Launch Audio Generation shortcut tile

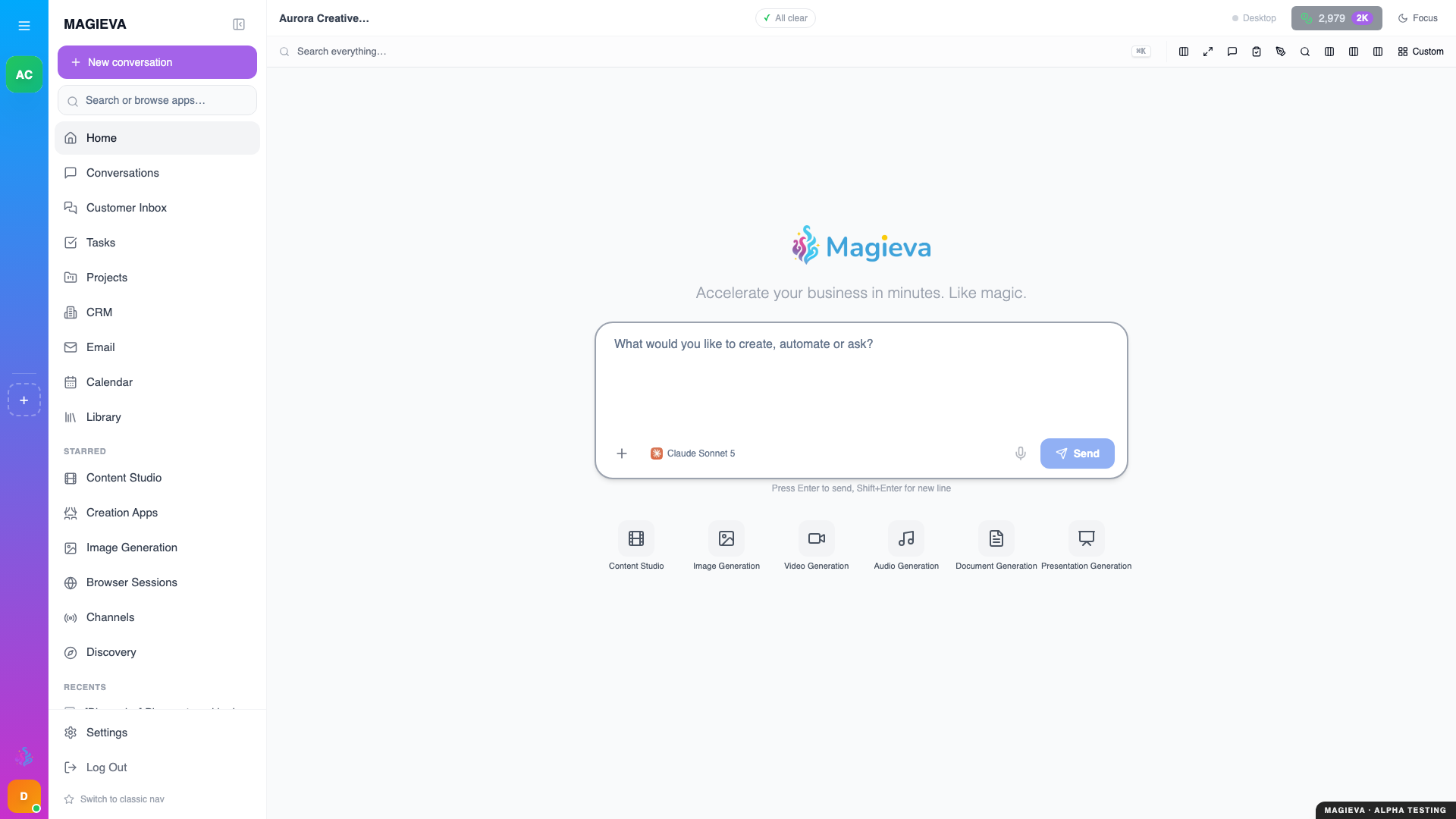(x=906, y=546)
